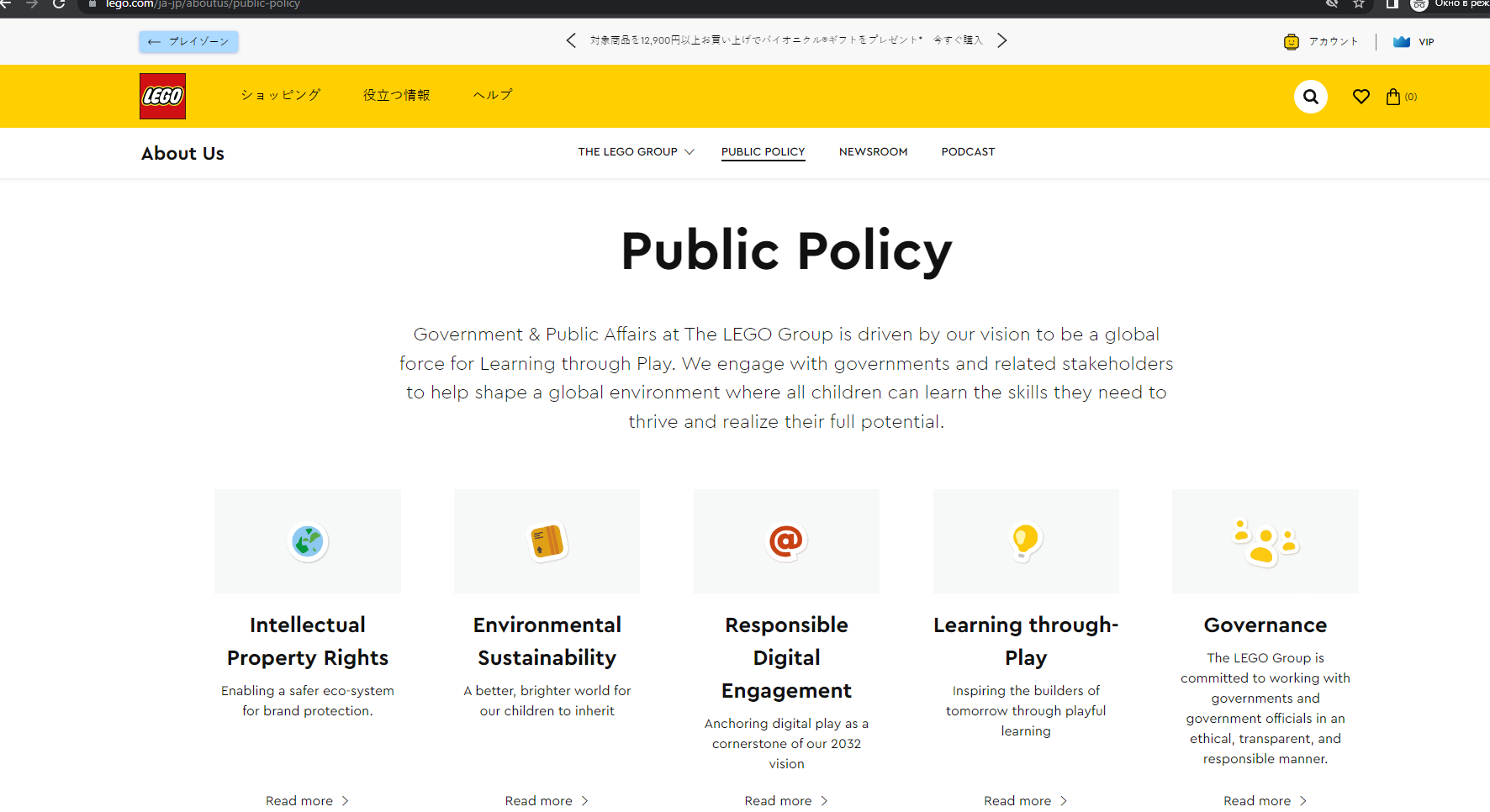Image resolution: width=1490 pixels, height=812 pixels.
Task: Open the wishlist heart icon
Action: click(x=1361, y=97)
